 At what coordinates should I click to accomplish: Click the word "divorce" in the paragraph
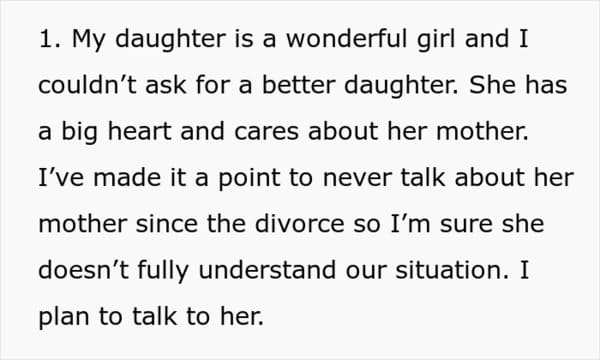pyautogui.click(x=300, y=223)
